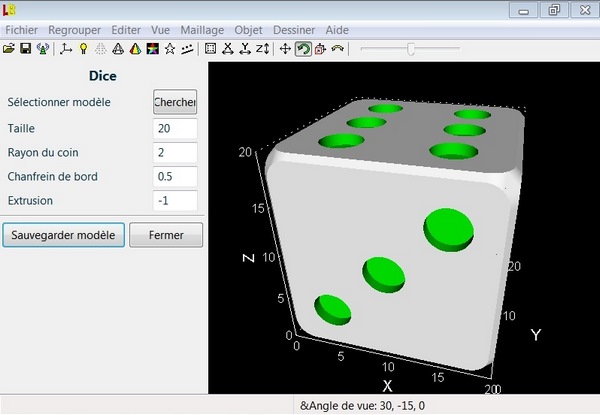Expand the Regrouper menu
The height and width of the screenshot is (415, 600).
pyautogui.click(x=78, y=30)
